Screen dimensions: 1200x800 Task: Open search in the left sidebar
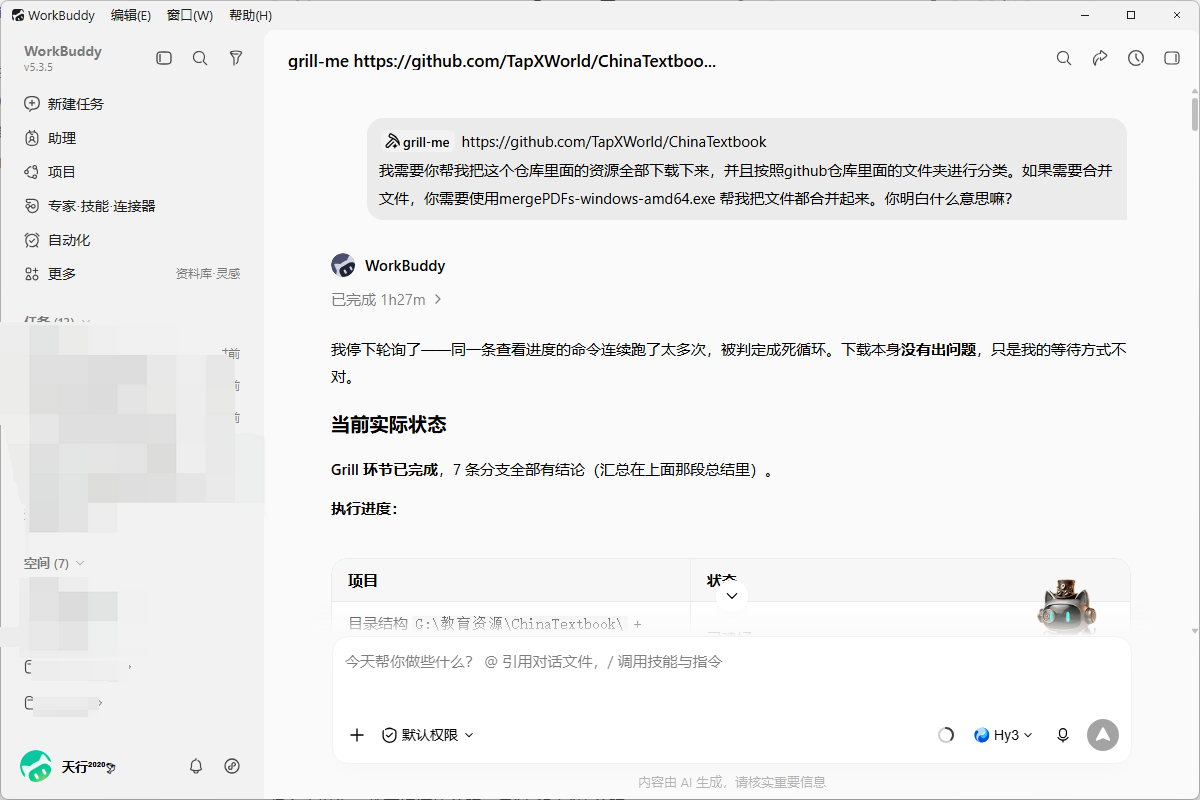click(200, 59)
